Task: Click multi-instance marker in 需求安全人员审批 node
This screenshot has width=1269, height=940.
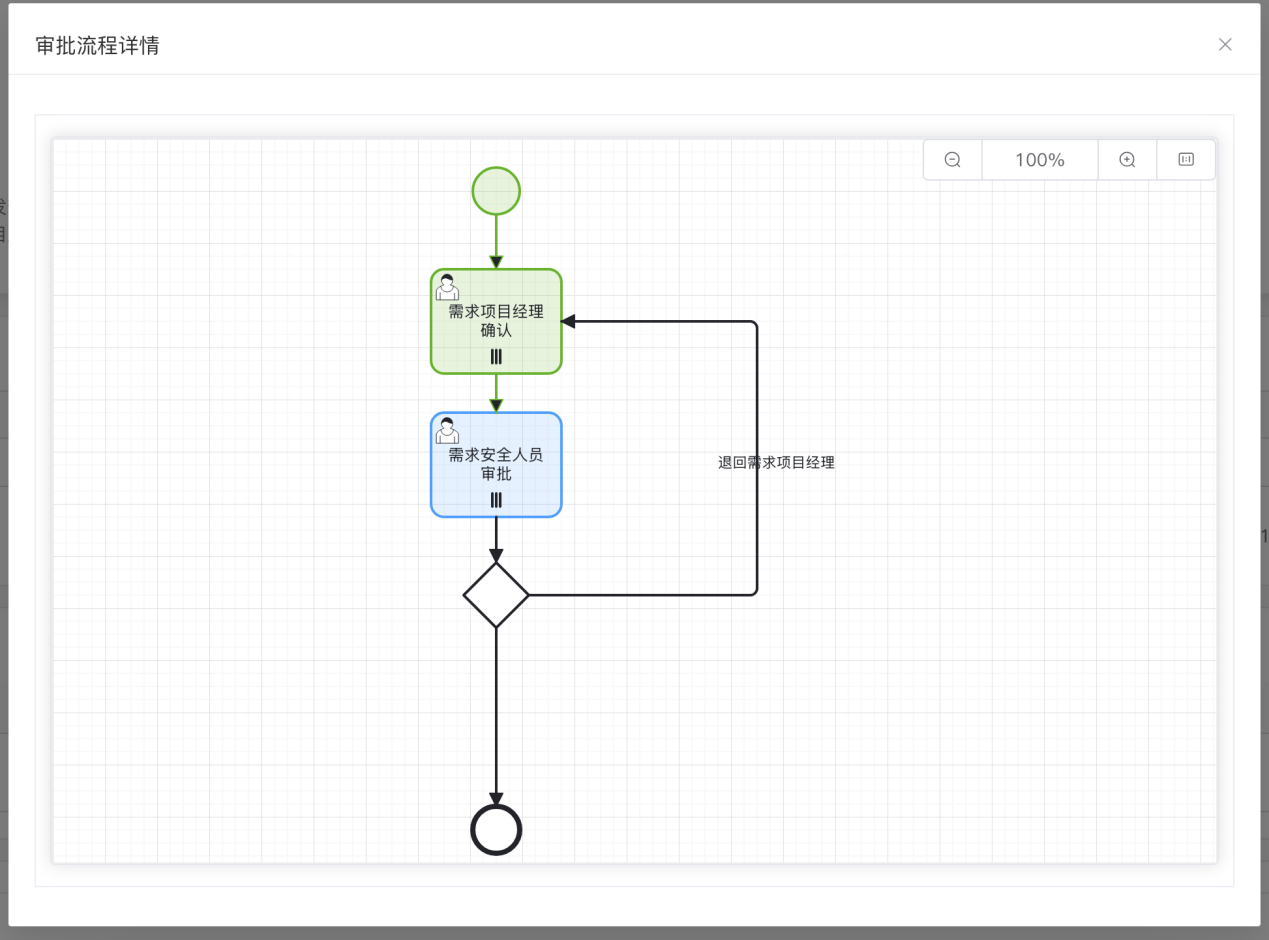Action: pos(496,500)
